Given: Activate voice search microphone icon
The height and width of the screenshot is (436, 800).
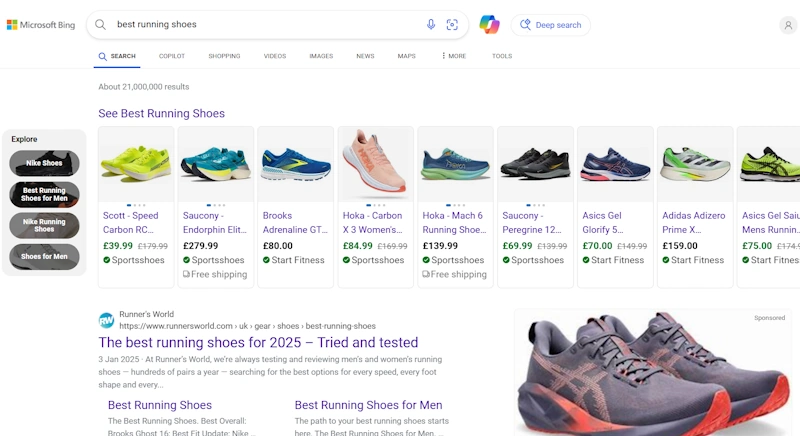Looking at the screenshot, I should coord(431,24).
